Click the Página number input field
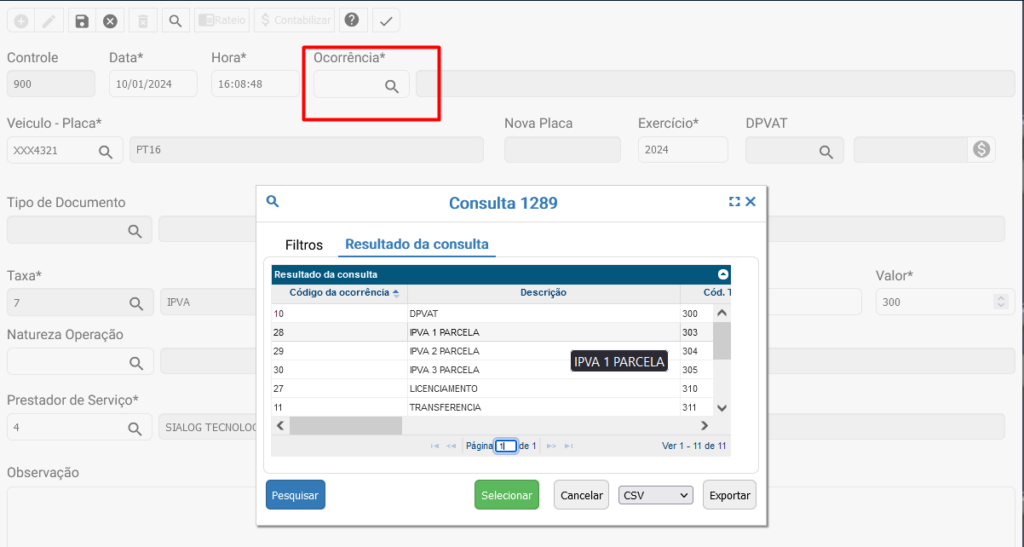The width and height of the screenshot is (1024, 547). 505,446
